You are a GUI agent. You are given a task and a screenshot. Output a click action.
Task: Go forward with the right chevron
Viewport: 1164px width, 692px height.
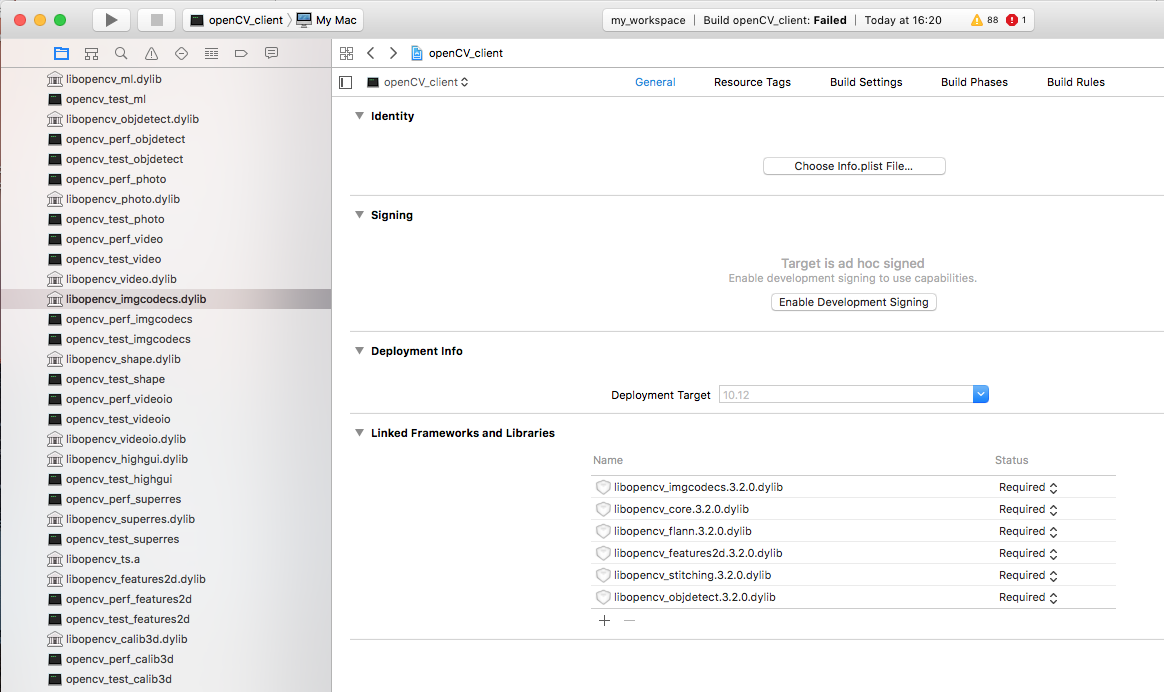[393, 53]
